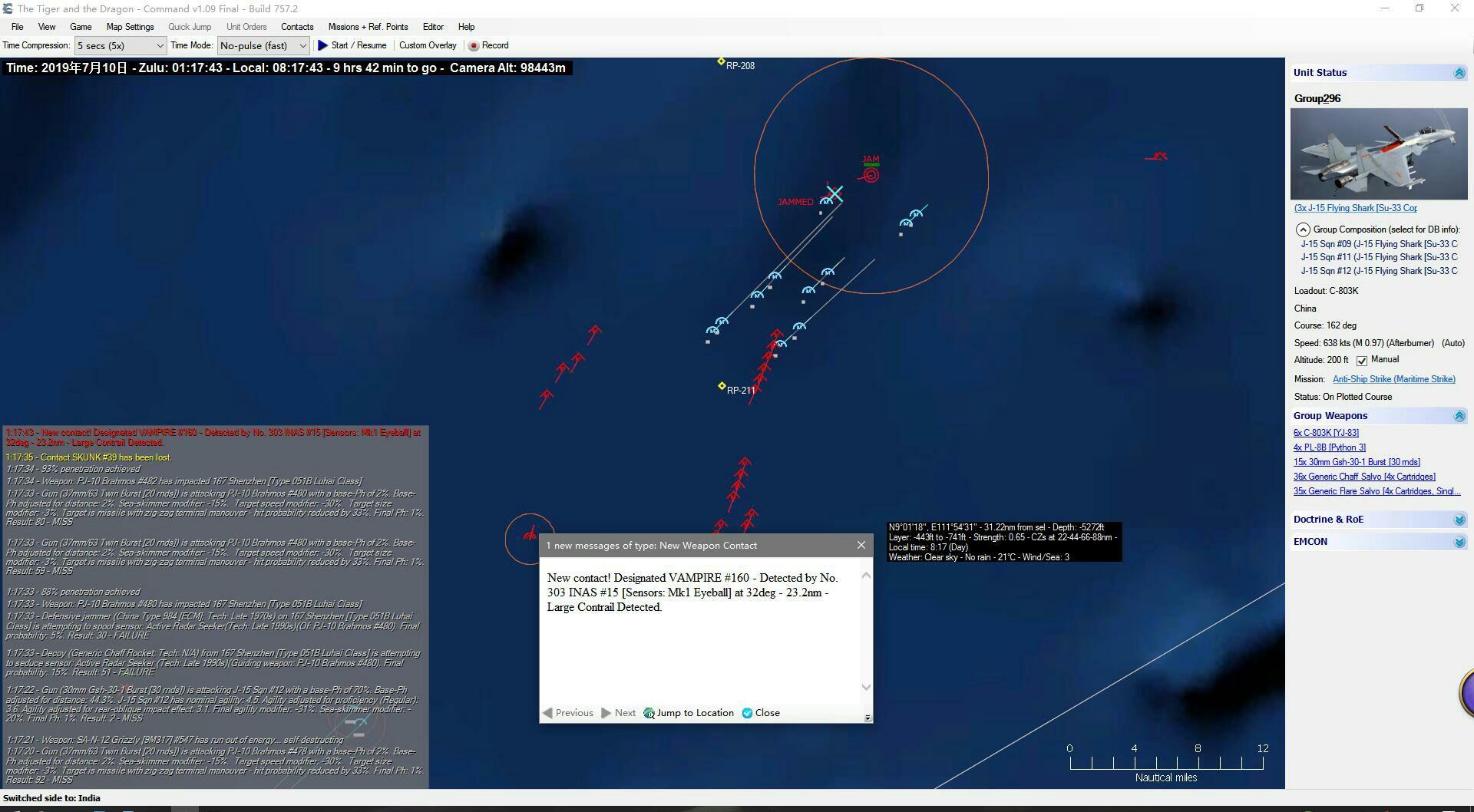Click reference point RP-208 marker

click(x=721, y=61)
